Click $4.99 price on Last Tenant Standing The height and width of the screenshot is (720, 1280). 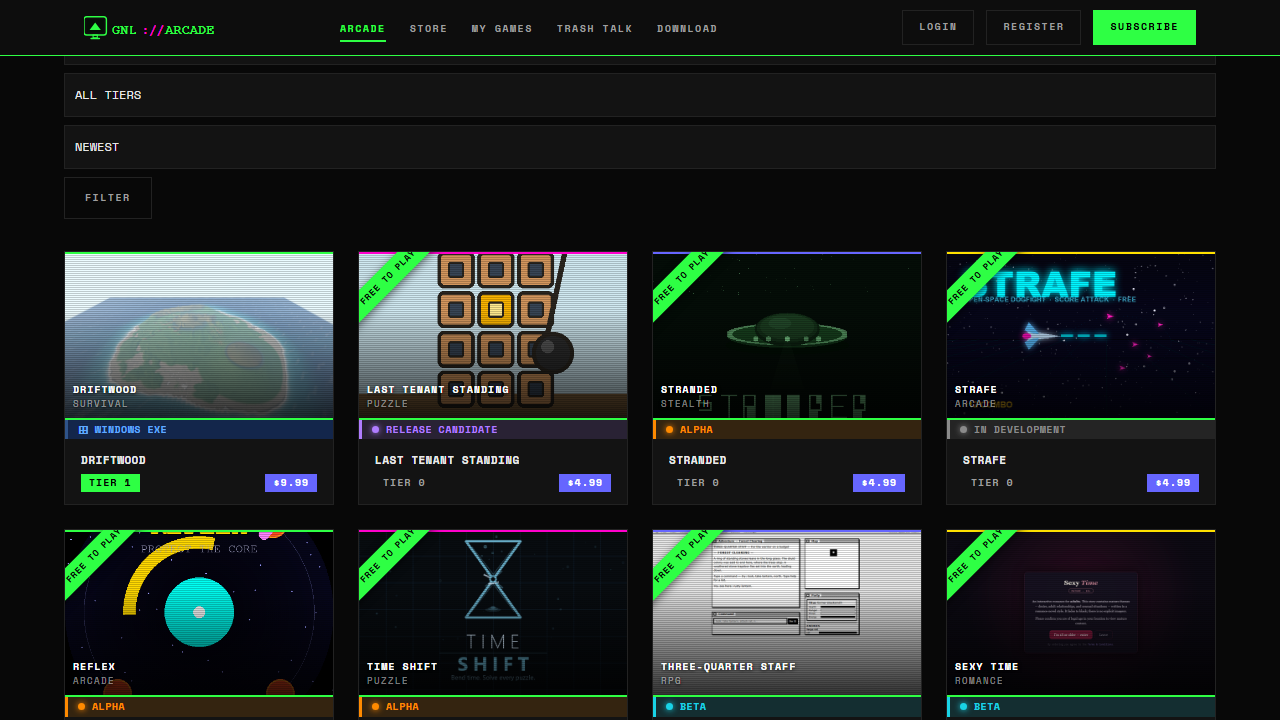tap(585, 483)
